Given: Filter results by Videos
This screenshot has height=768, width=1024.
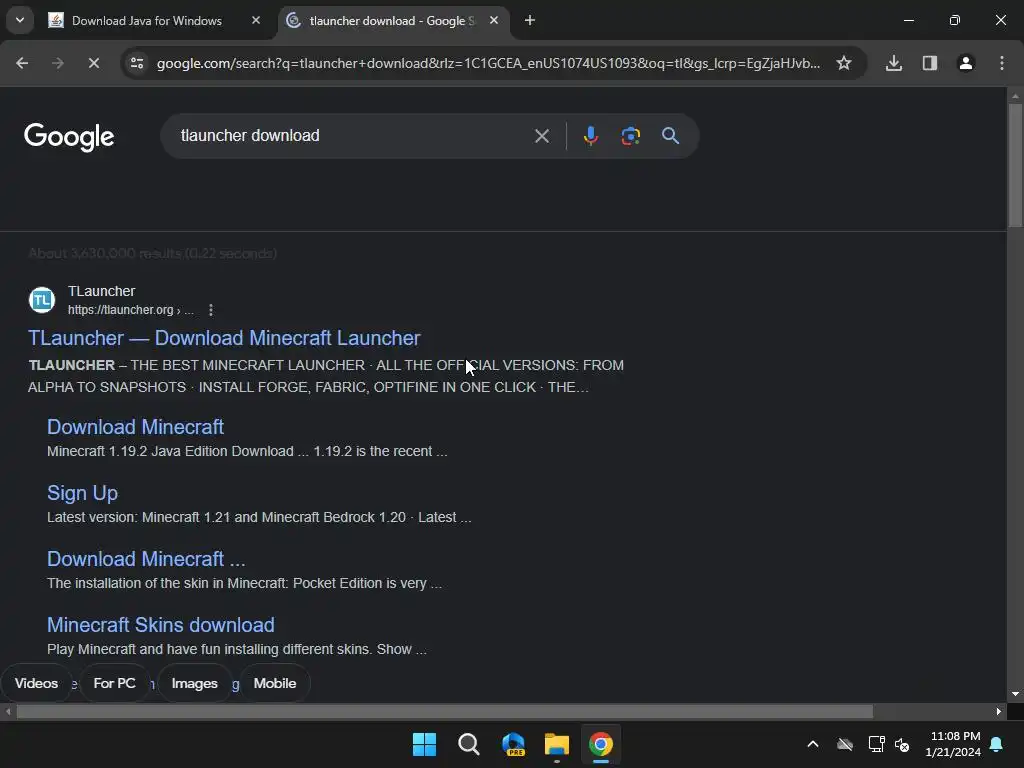Looking at the screenshot, I should click(x=37, y=683).
